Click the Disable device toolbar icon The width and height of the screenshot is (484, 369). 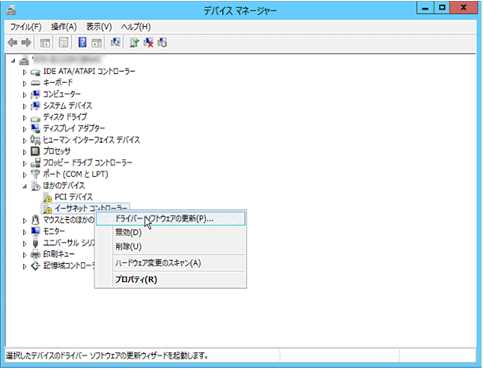point(162,43)
